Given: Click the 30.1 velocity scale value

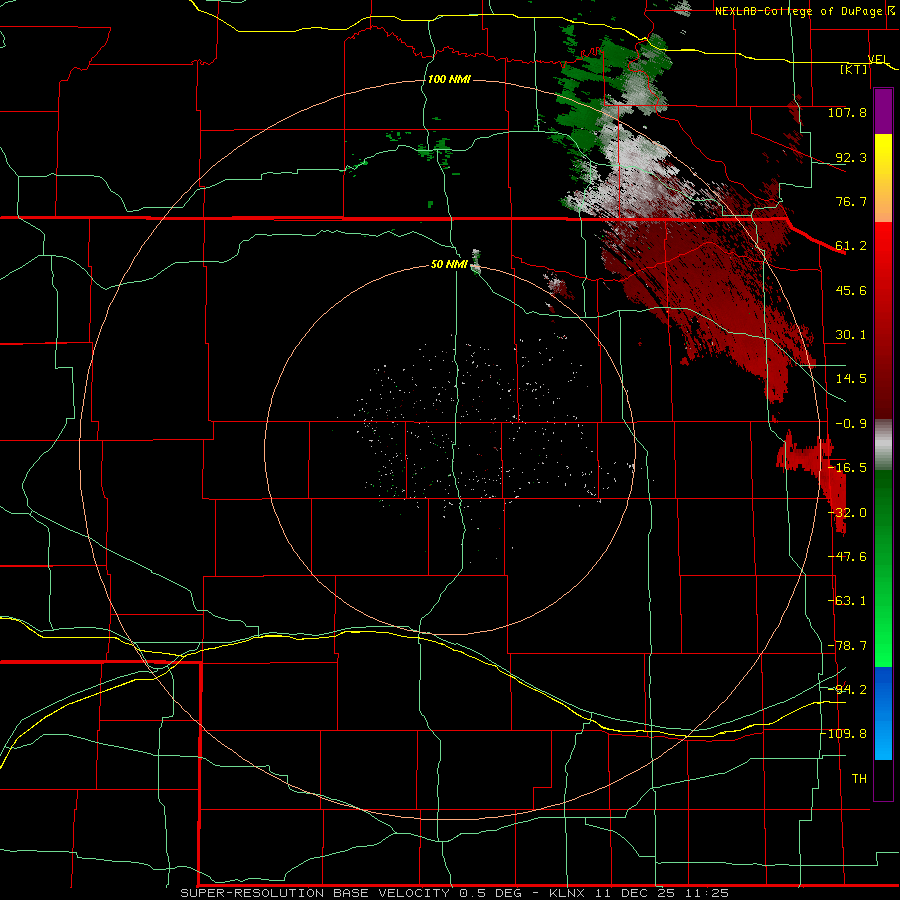Looking at the screenshot, I should click(851, 335).
